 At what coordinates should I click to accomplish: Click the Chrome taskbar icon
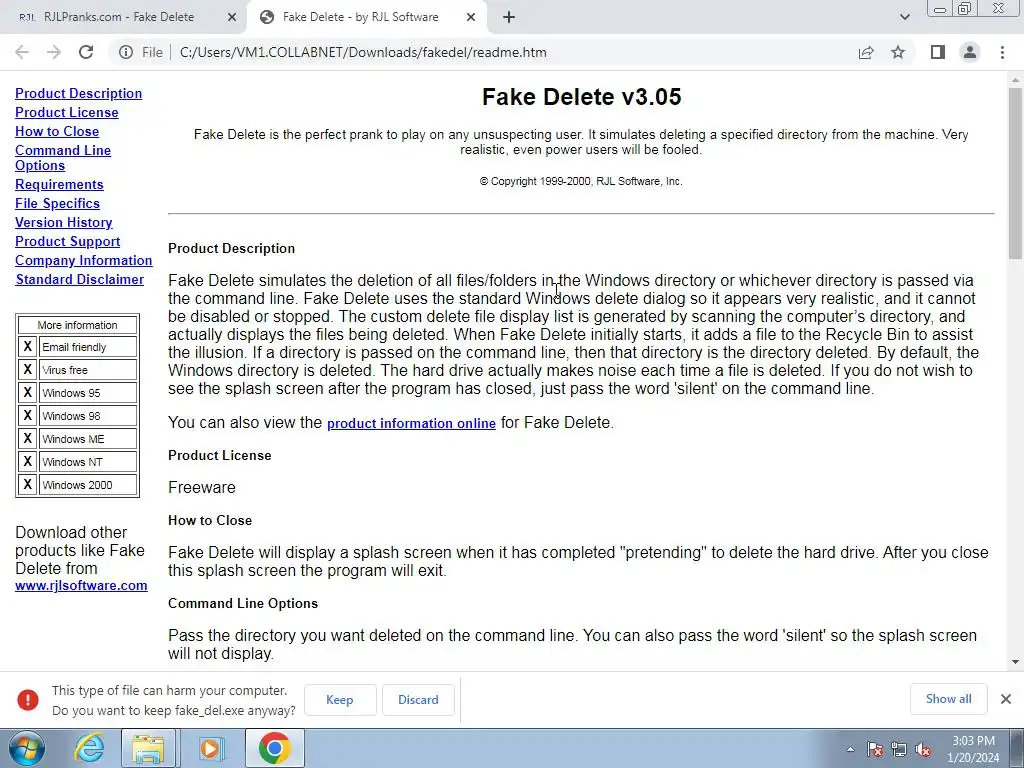[x=274, y=748]
